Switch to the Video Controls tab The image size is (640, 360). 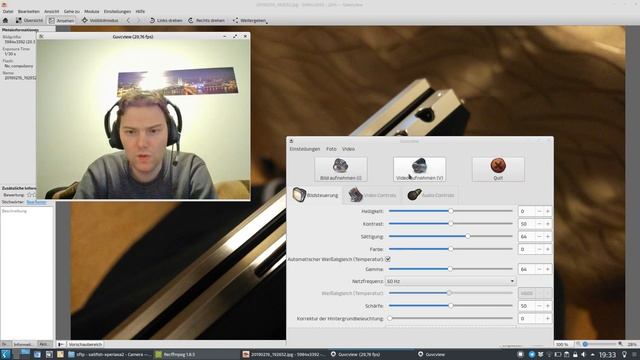pos(372,195)
